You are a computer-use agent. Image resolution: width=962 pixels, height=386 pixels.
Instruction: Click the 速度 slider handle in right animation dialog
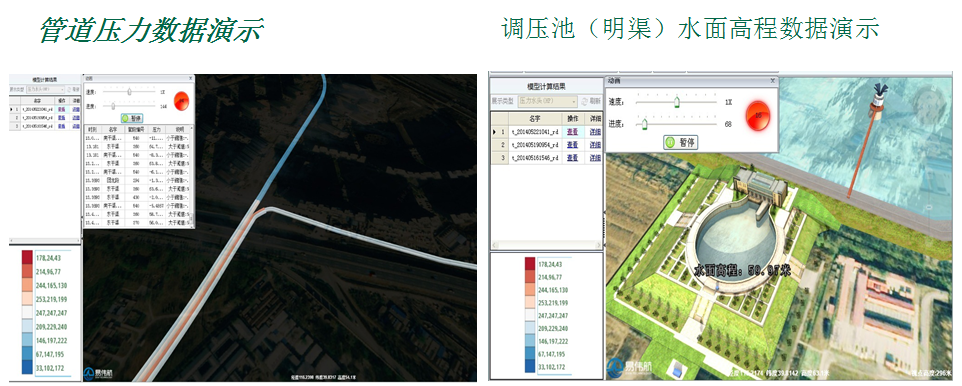677,102
